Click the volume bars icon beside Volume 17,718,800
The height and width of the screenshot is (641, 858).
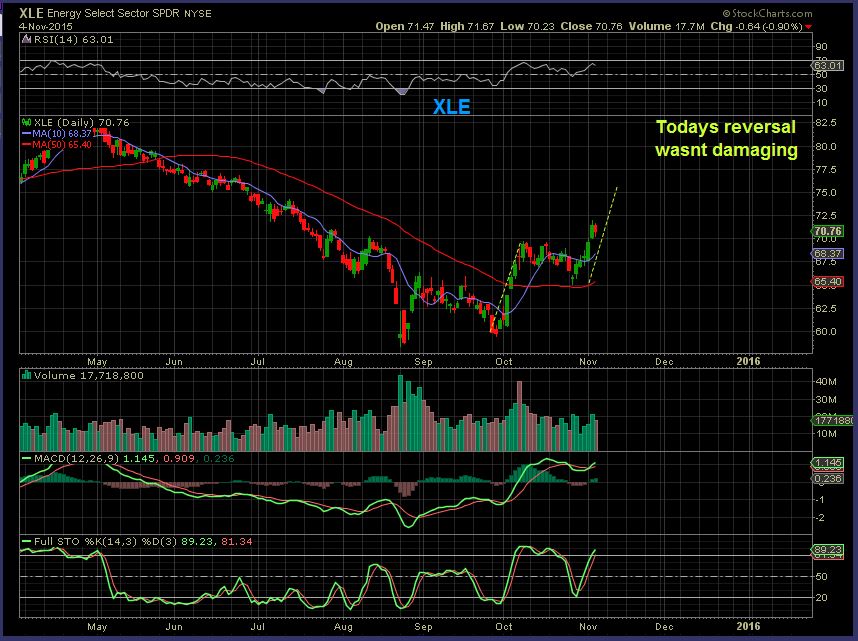[x=26, y=376]
